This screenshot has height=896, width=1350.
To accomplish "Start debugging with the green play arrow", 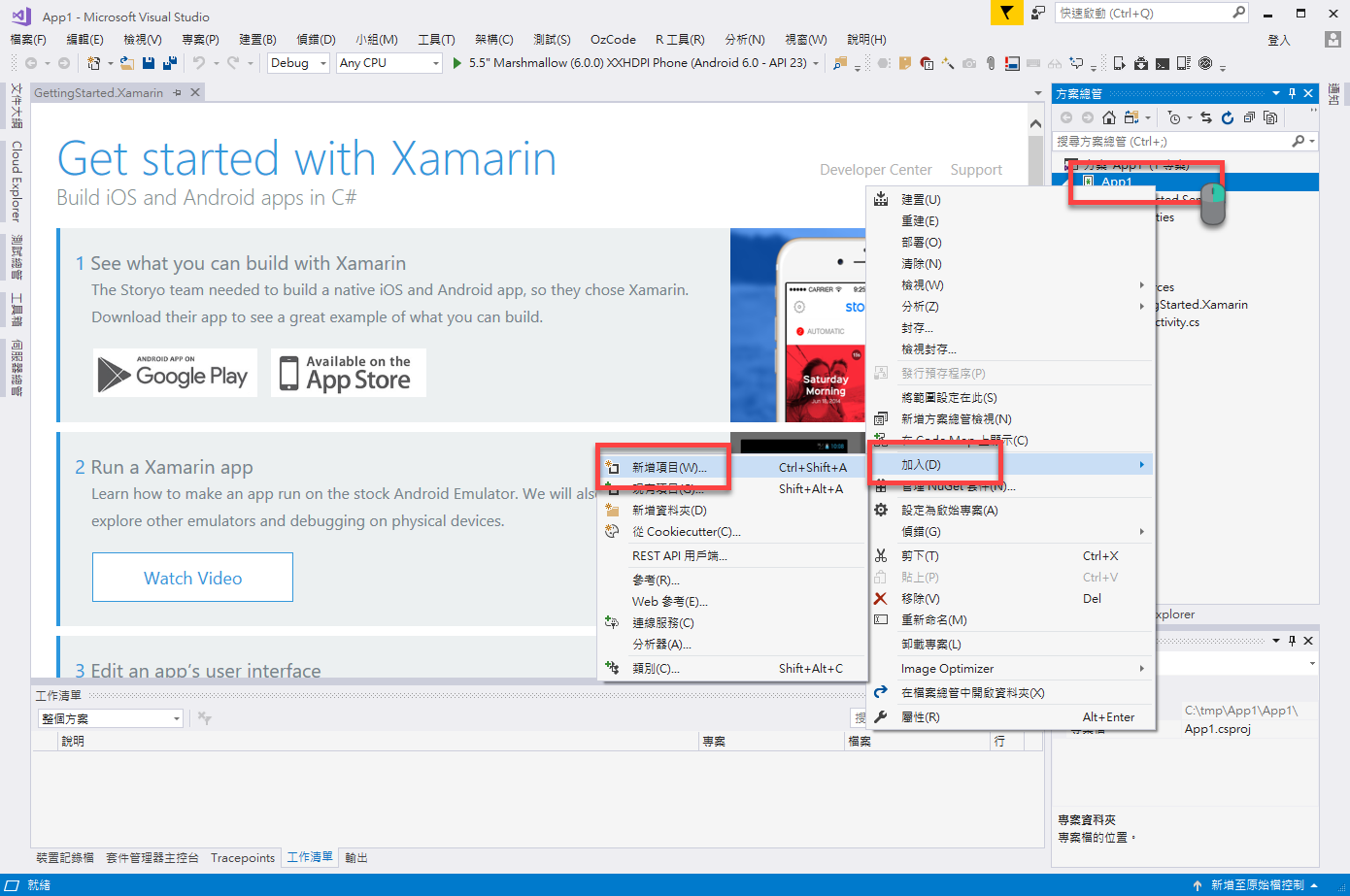I will 456,63.
